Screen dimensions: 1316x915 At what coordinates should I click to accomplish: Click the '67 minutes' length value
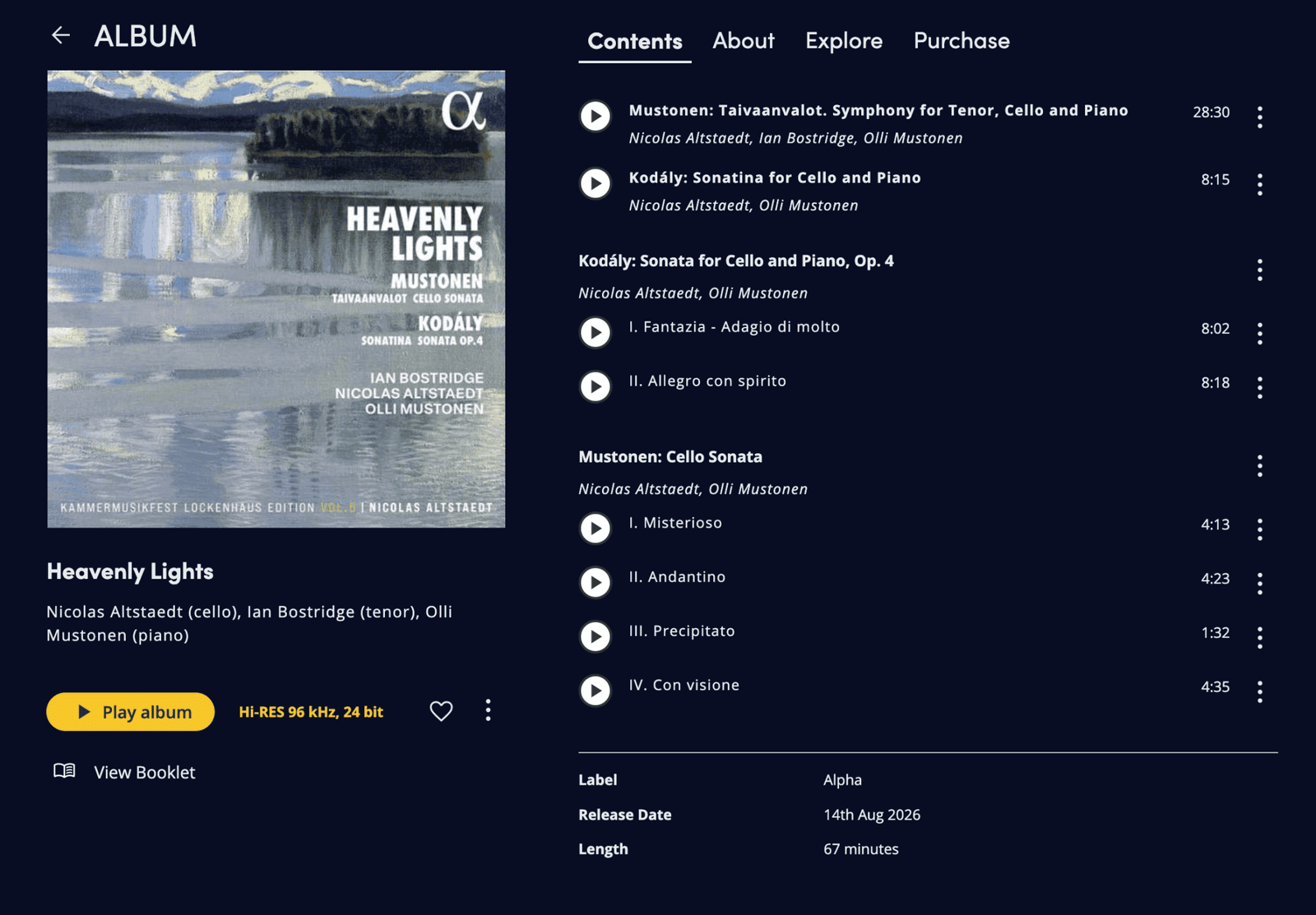point(861,849)
